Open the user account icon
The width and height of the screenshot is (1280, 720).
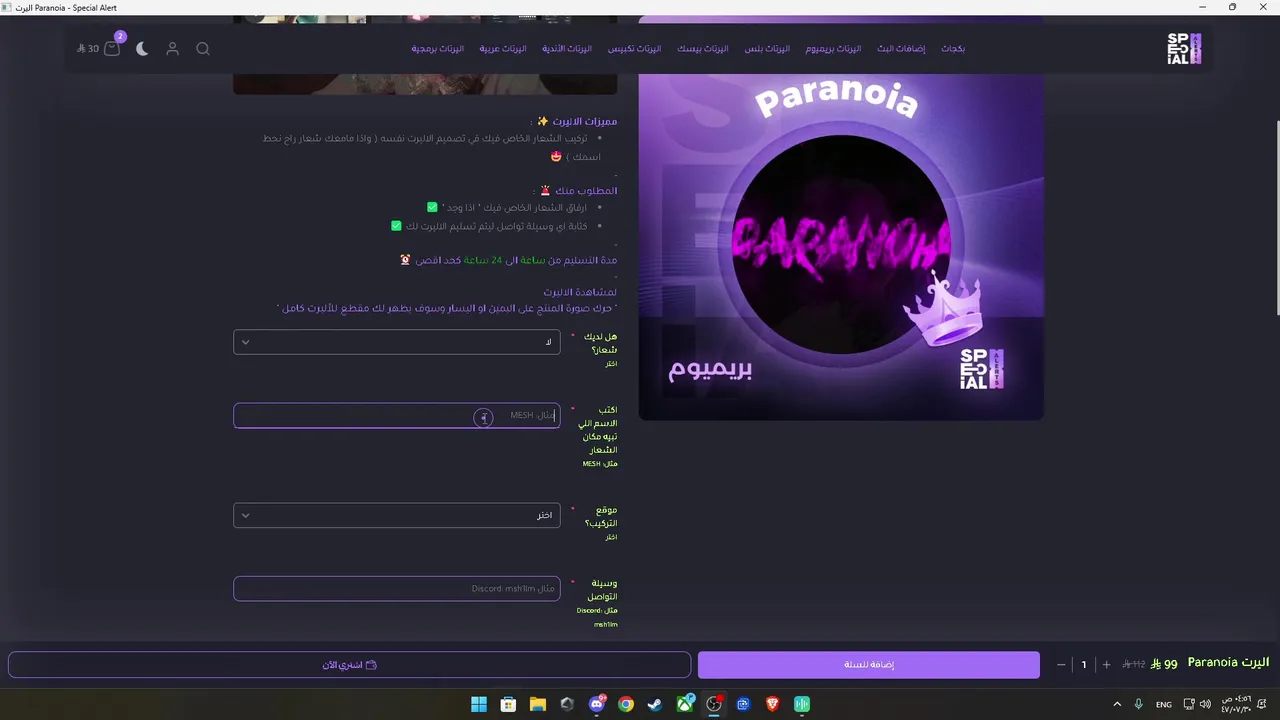[x=172, y=49]
